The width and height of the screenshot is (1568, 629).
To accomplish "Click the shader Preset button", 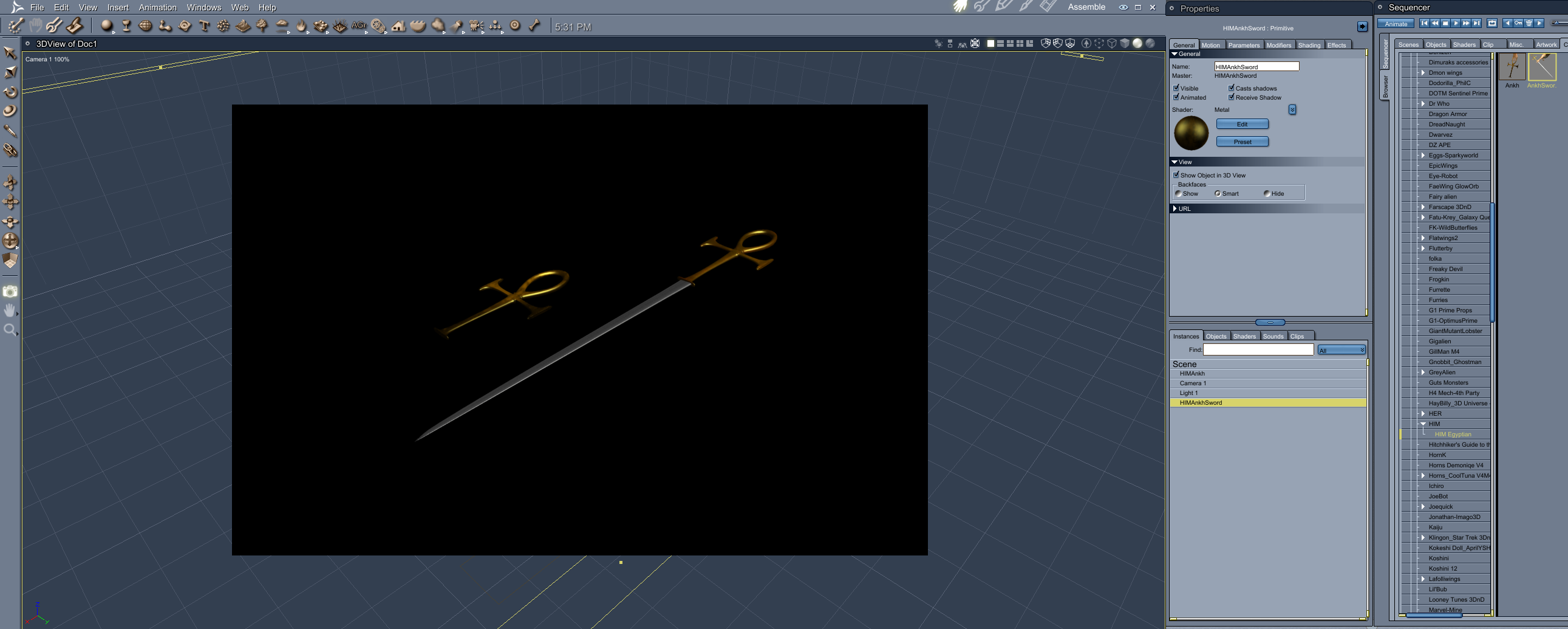I will (x=1242, y=142).
